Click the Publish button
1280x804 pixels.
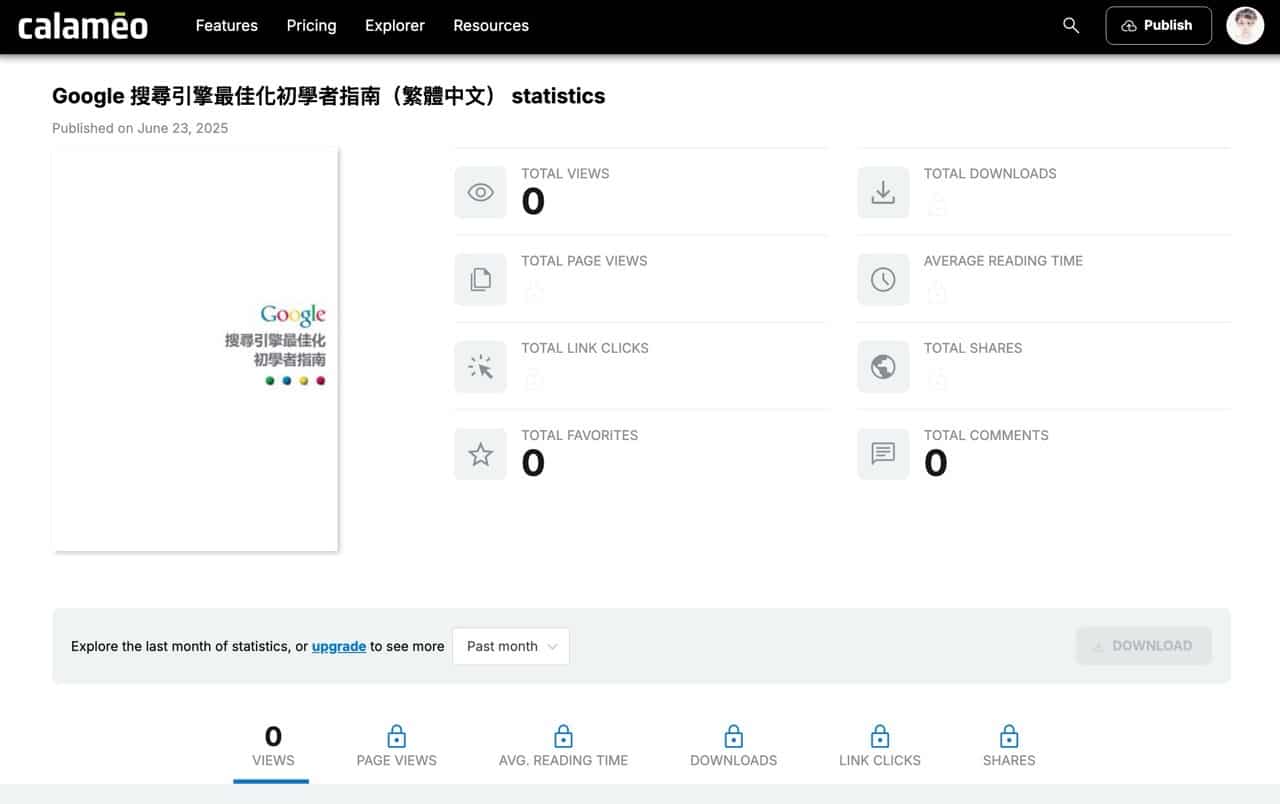(x=1158, y=26)
